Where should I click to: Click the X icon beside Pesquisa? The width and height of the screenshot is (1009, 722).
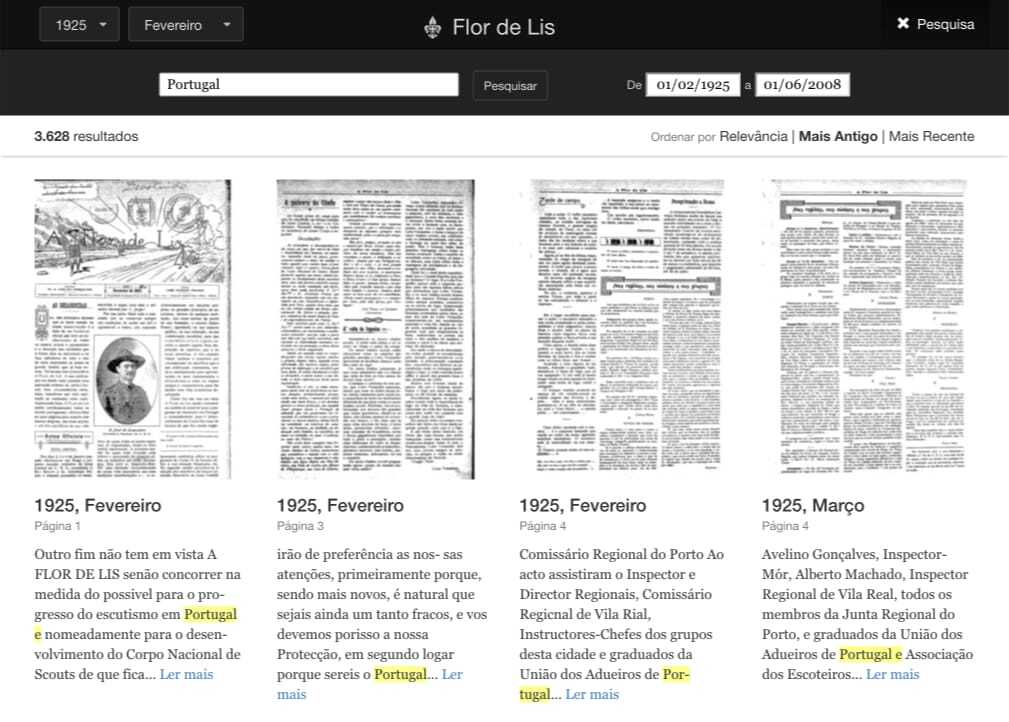coord(903,24)
